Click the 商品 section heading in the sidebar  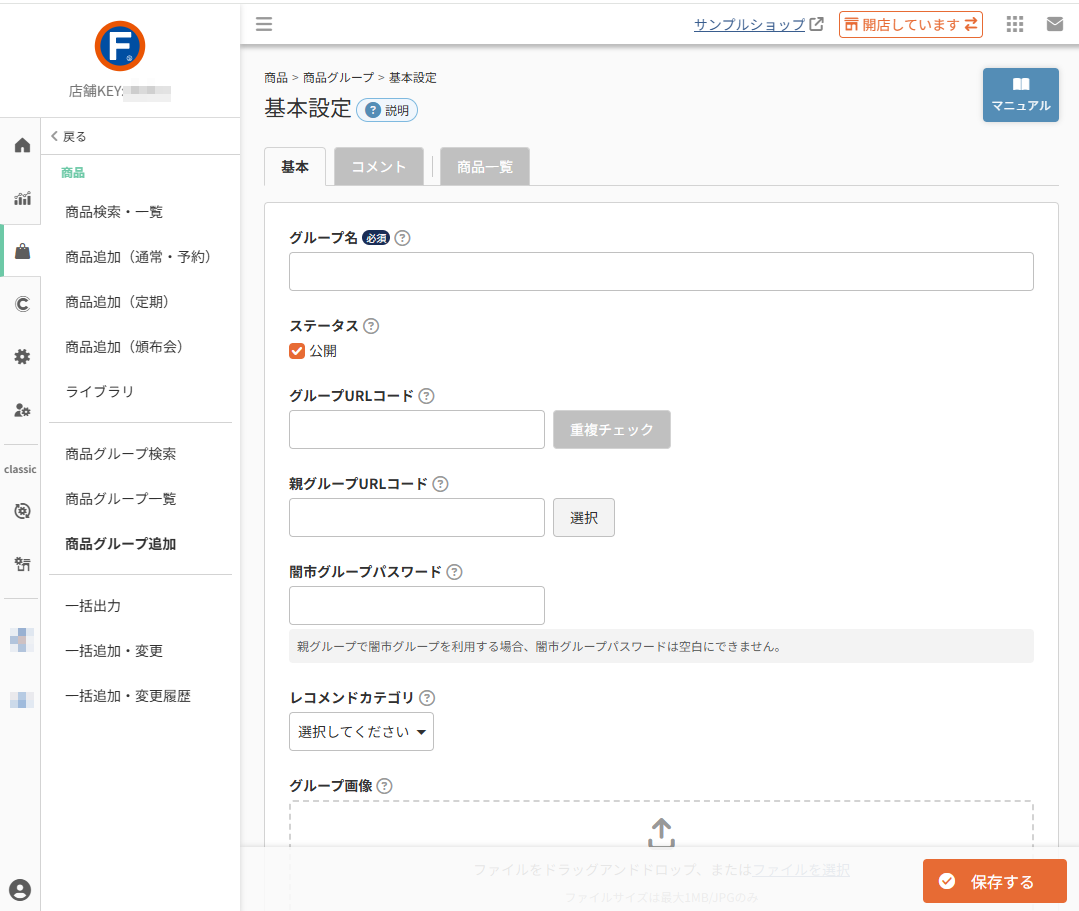pos(73,173)
